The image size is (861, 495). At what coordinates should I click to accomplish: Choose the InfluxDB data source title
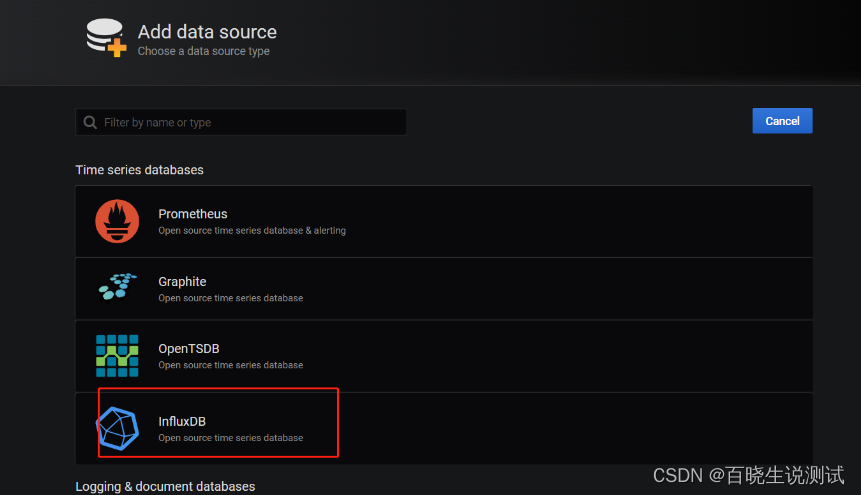click(x=182, y=421)
